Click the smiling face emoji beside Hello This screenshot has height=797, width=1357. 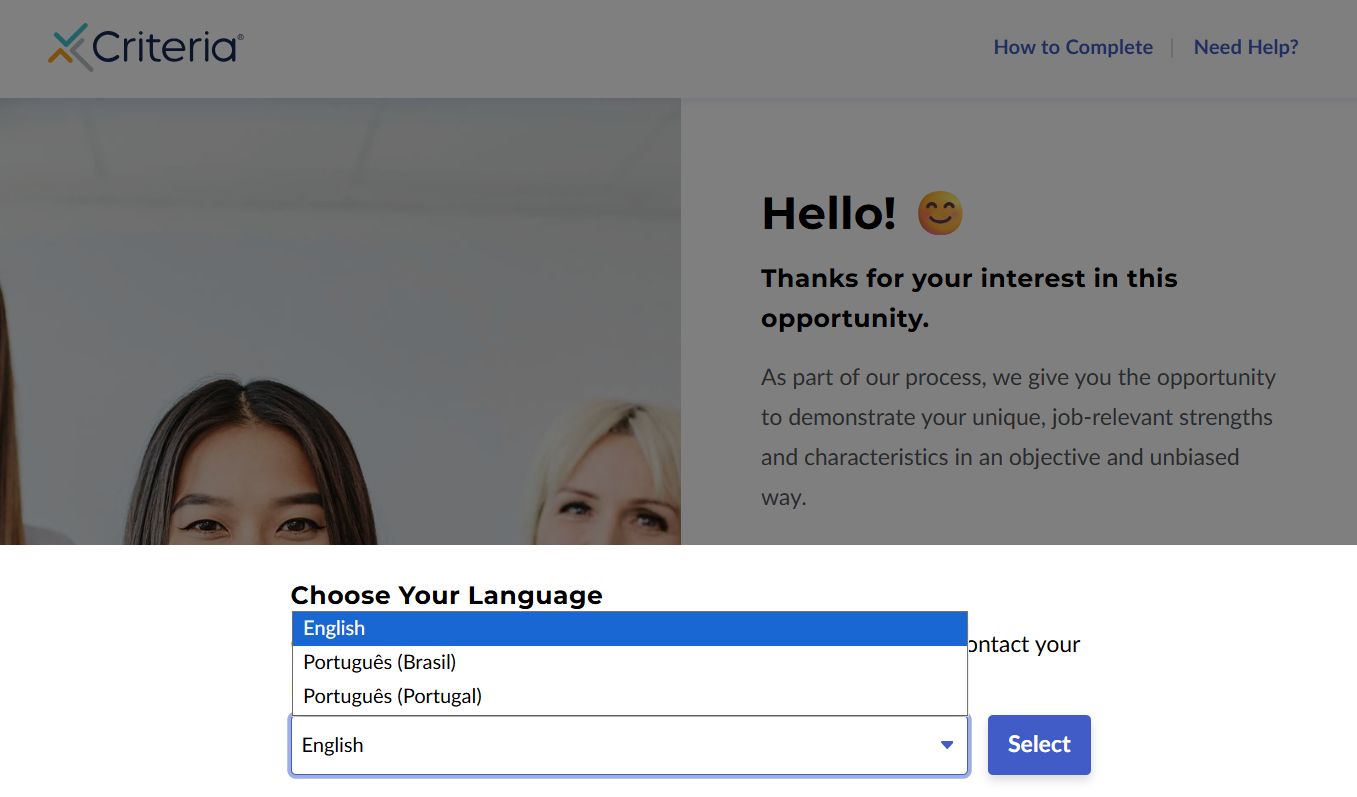[940, 213]
